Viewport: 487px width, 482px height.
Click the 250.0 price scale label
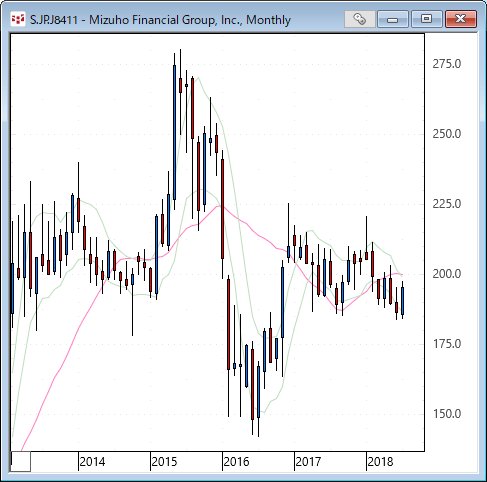pos(447,134)
